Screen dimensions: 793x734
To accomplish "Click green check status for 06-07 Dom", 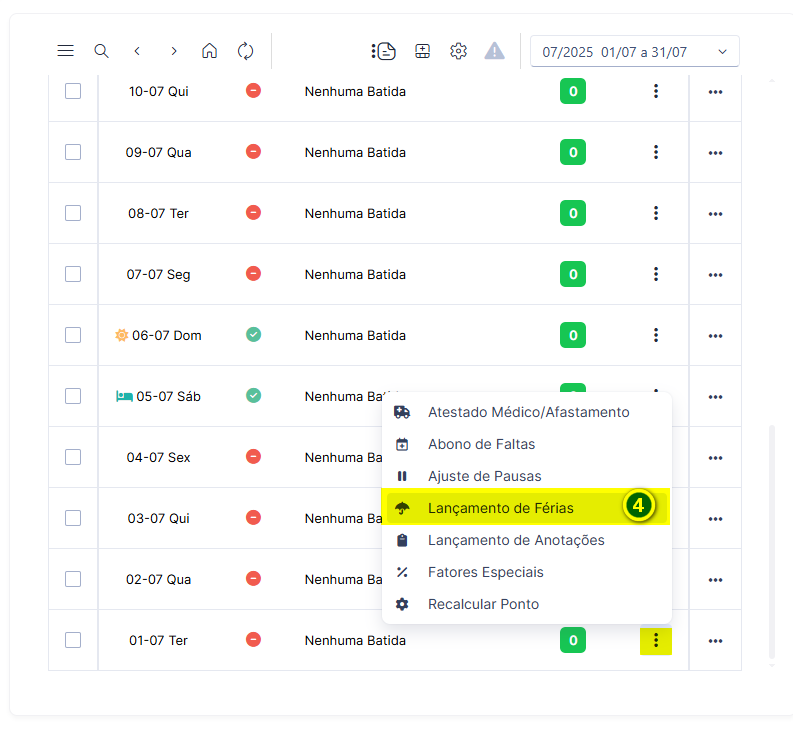I will tap(253, 334).
